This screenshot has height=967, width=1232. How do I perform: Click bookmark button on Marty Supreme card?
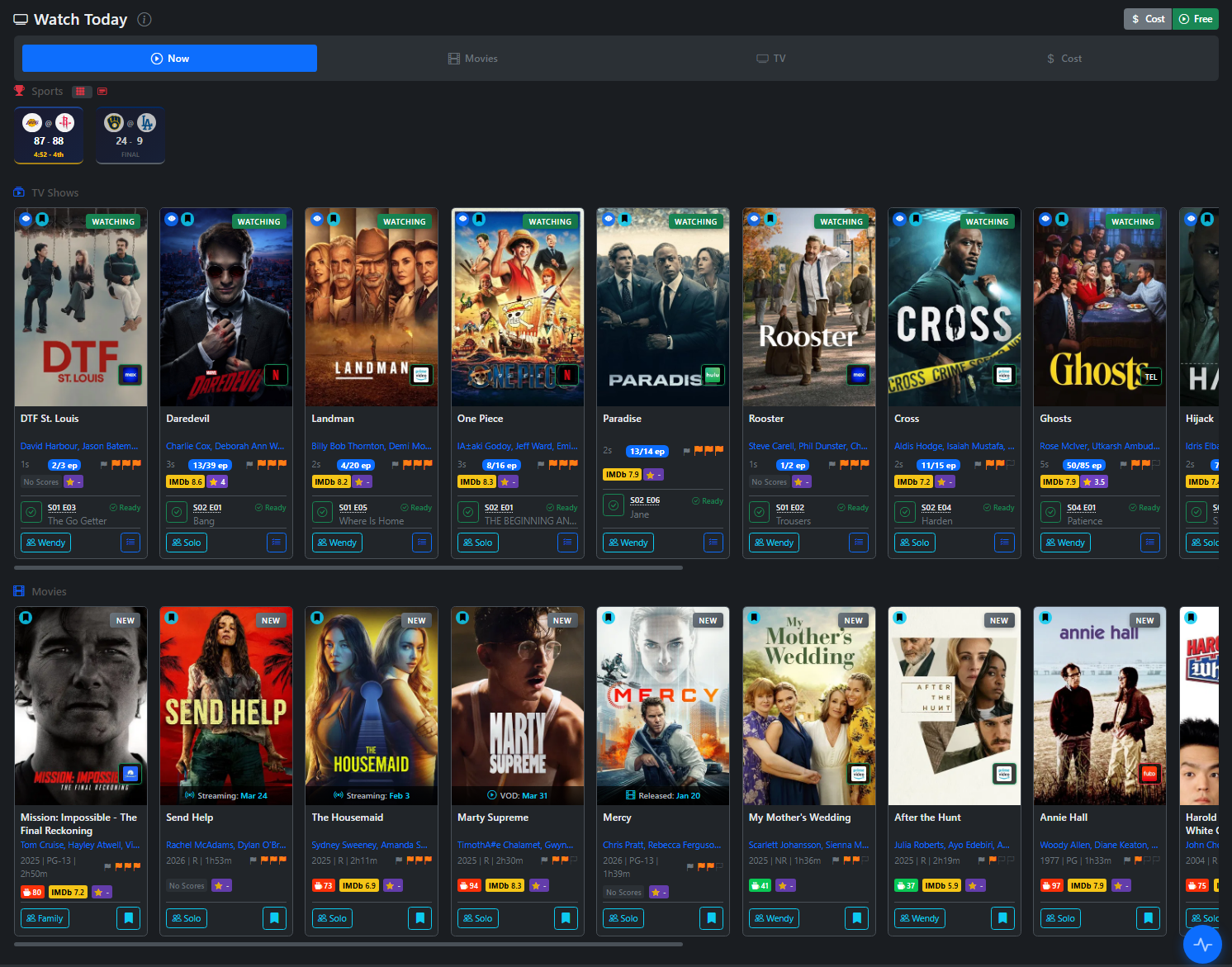click(x=566, y=917)
